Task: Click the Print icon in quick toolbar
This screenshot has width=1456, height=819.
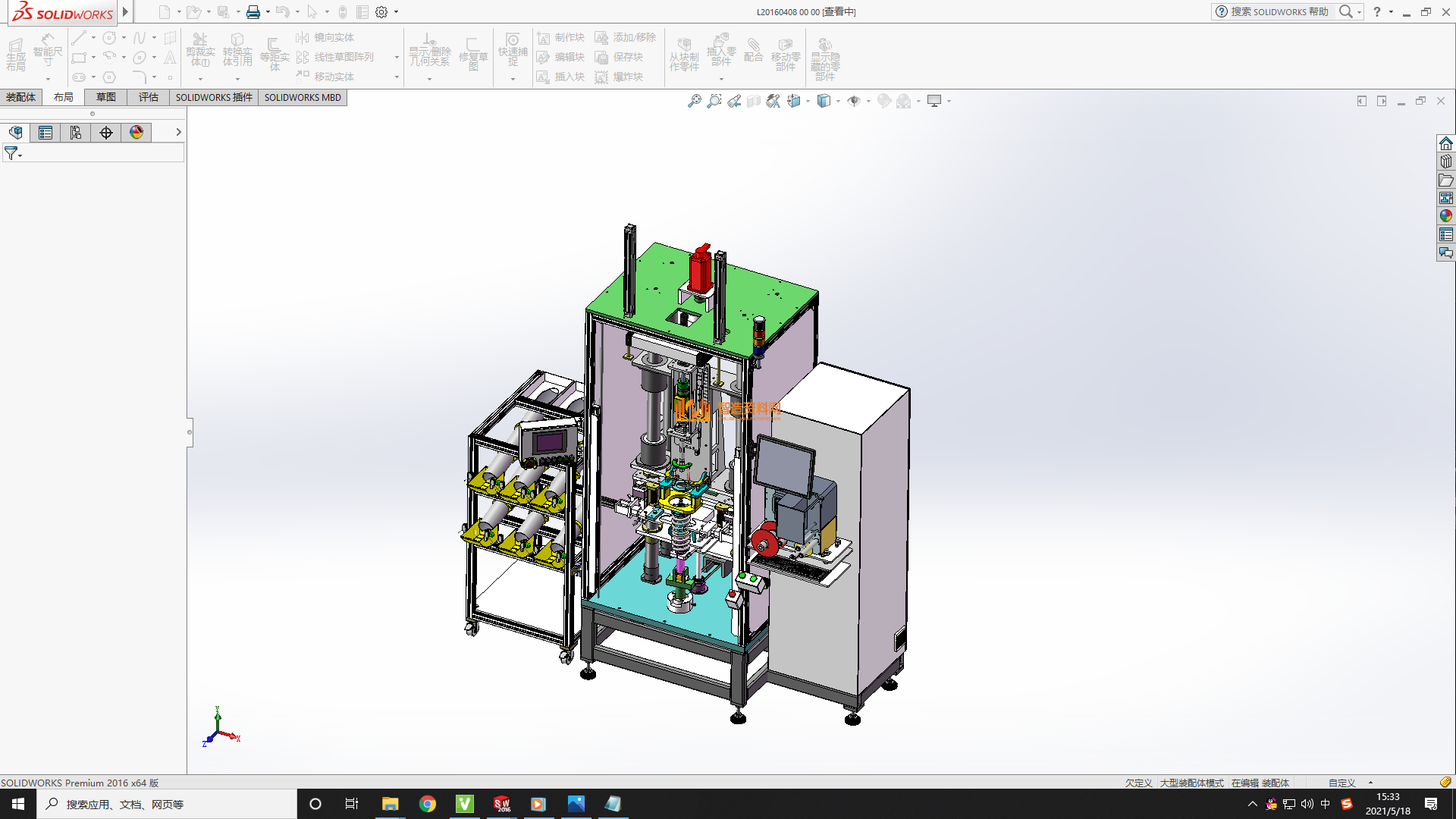Action: [x=253, y=12]
